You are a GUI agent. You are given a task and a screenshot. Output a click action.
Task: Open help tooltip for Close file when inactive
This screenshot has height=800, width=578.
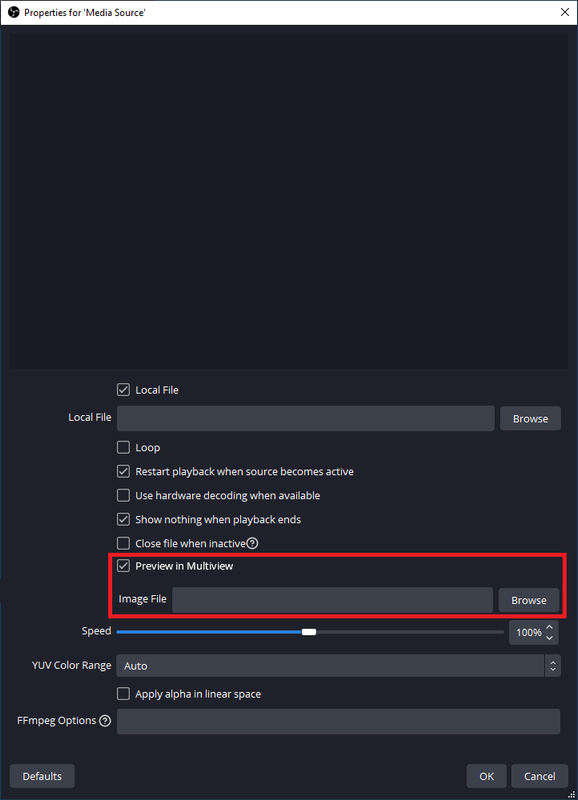(252, 543)
